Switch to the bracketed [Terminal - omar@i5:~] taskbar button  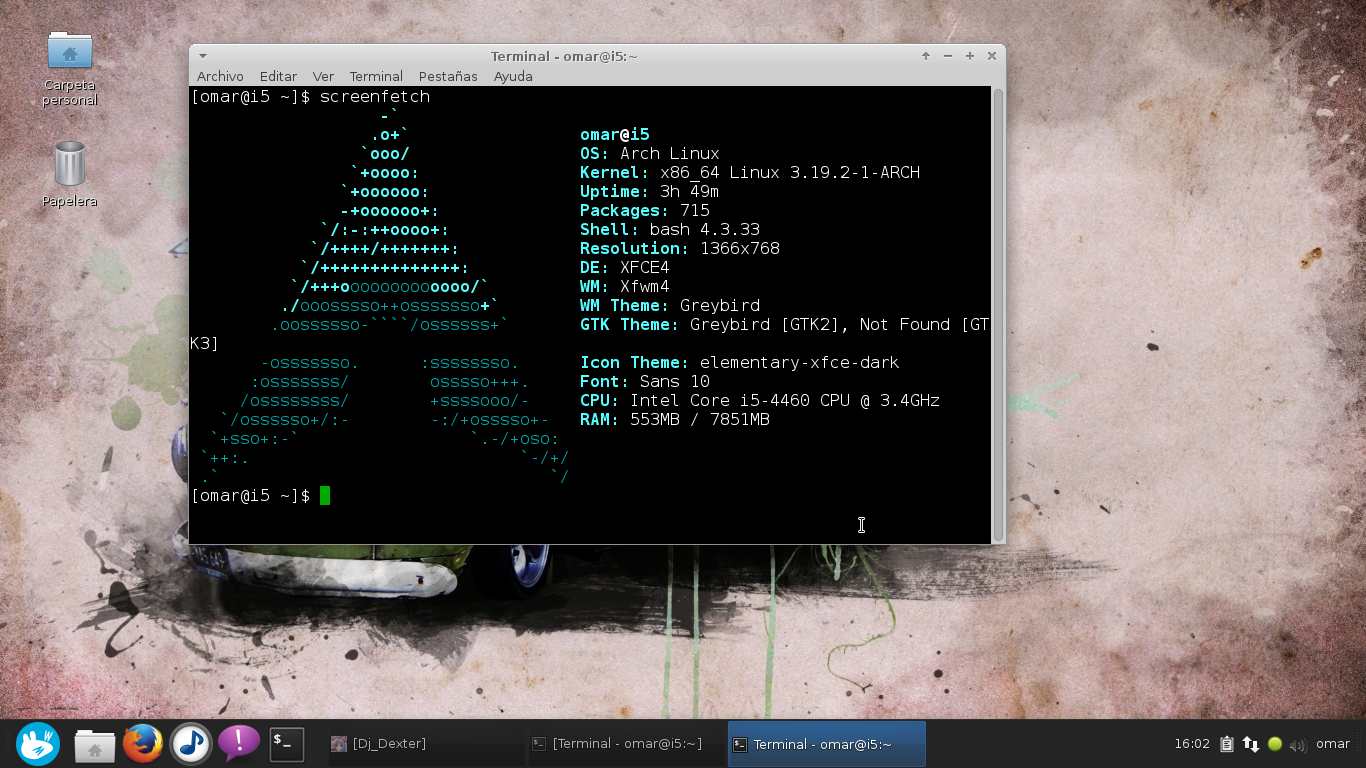click(626, 744)
